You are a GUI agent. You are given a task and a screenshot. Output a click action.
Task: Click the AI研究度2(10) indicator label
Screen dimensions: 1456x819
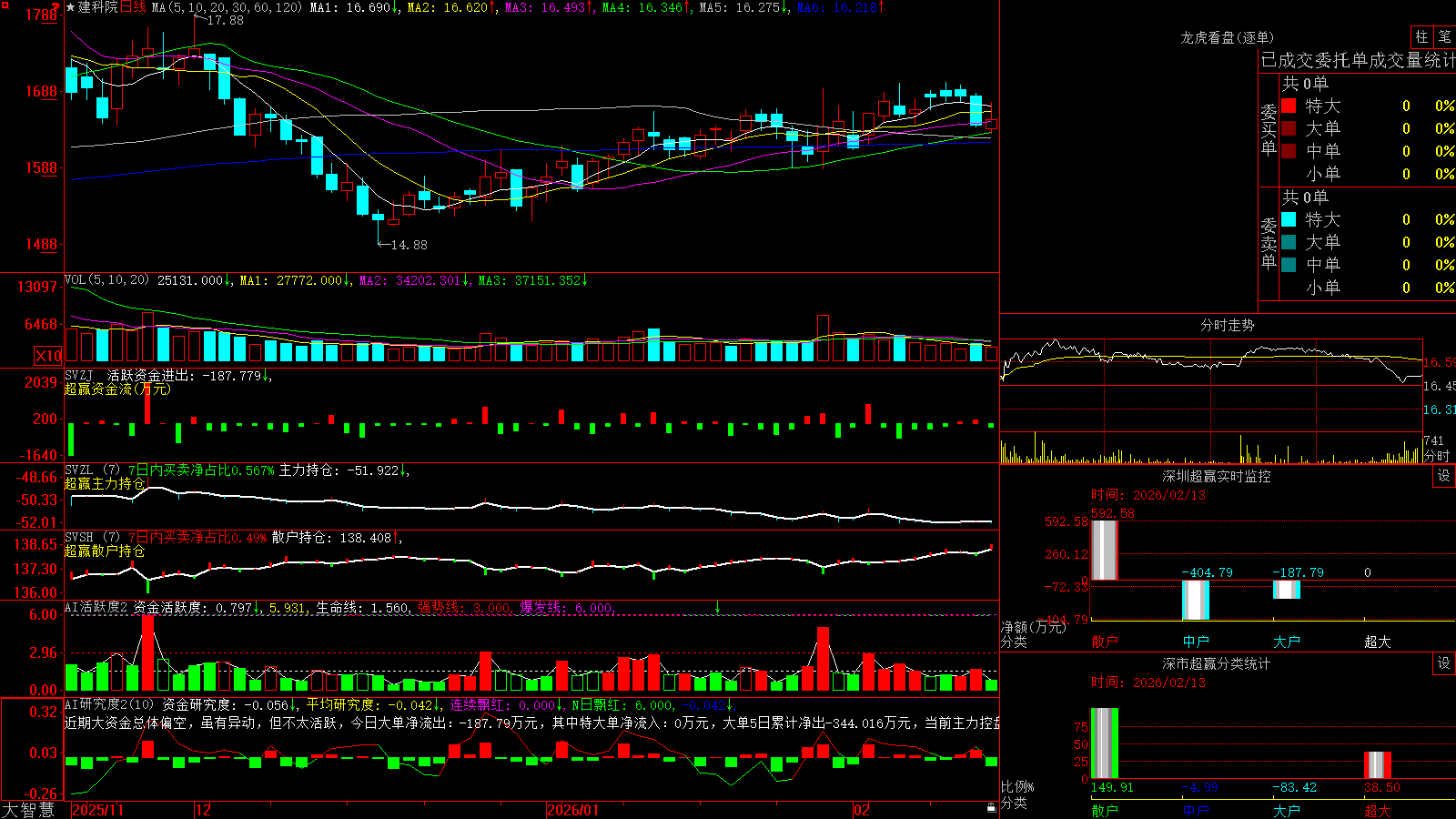pos(109,704)
